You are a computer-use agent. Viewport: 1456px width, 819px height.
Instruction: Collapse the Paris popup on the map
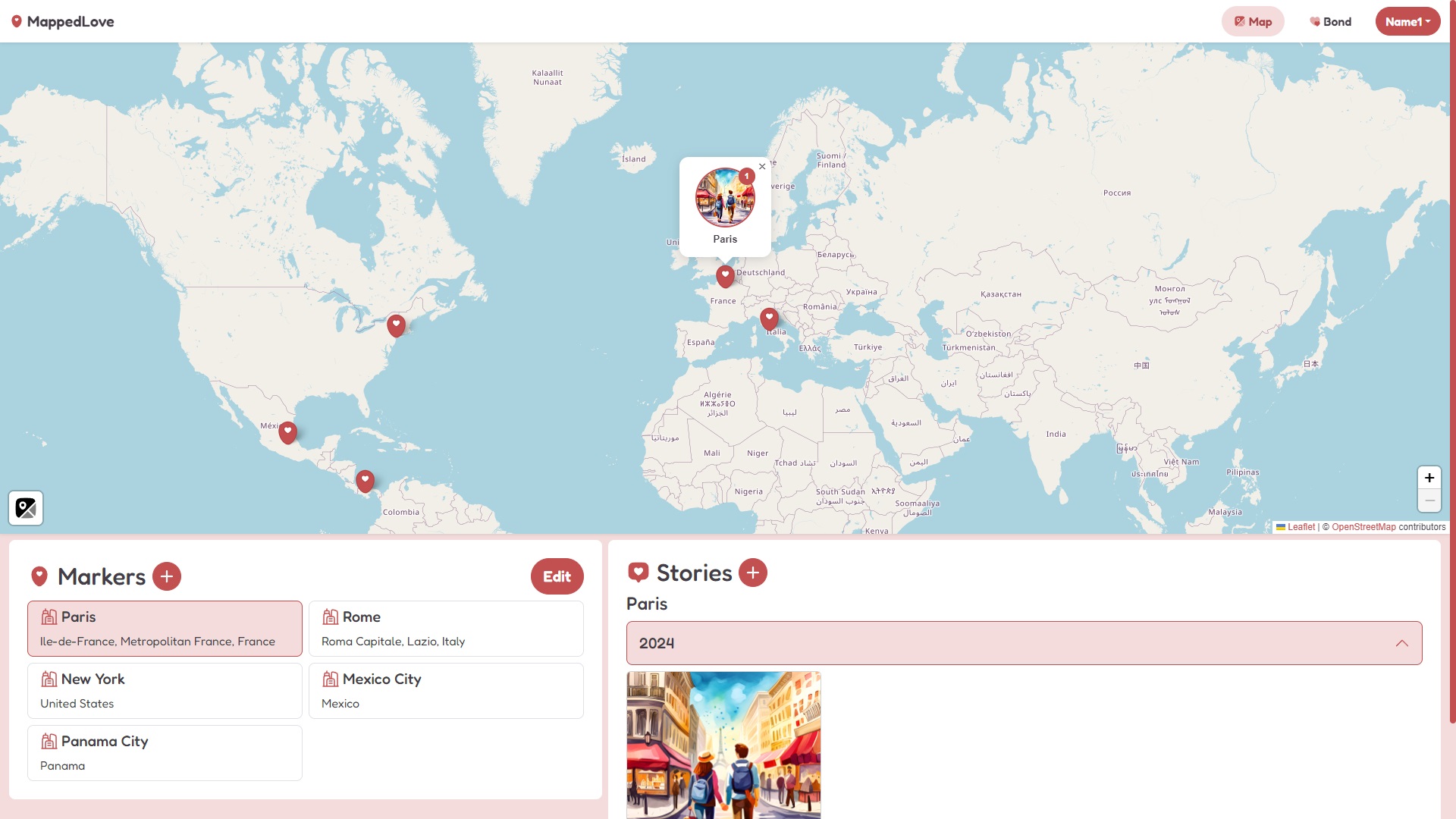(x=762, y=166)
